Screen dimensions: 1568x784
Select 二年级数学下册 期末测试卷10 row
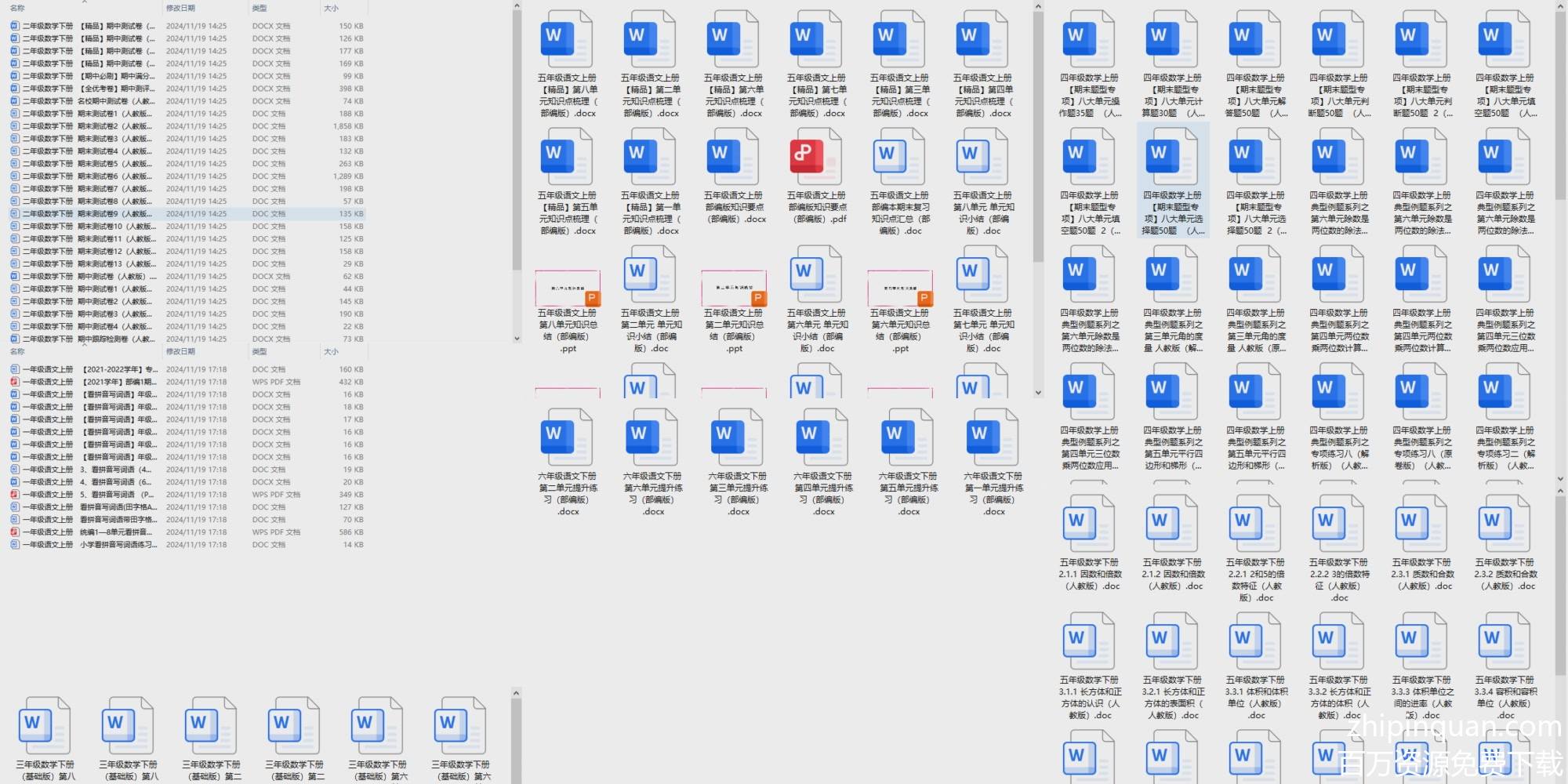pyautogui.click(x=187, y=227)
